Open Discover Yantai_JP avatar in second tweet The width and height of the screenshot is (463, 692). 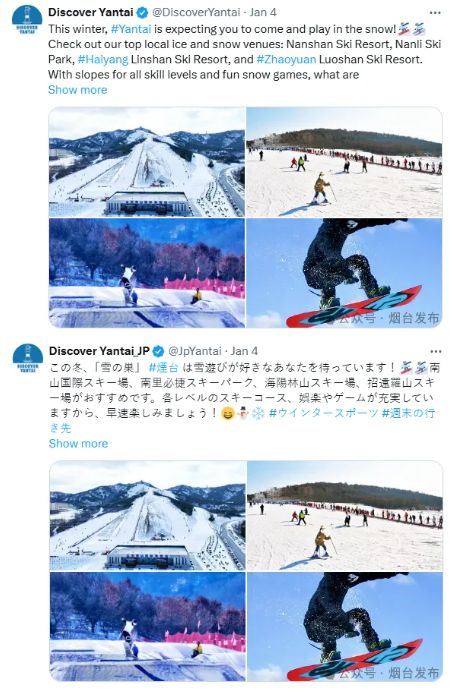pos(28,359)
